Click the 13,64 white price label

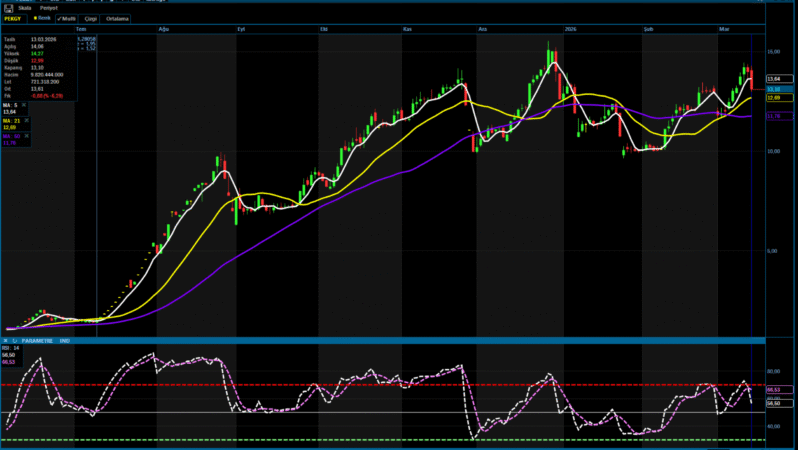pos(773,78)
